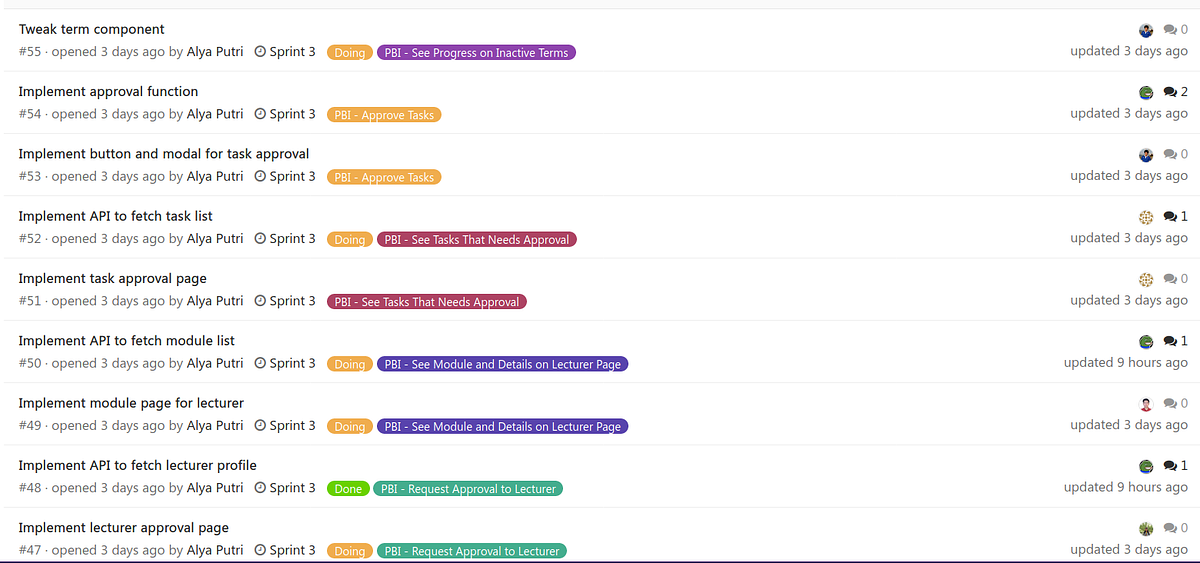The width and height of the screenshot is (1200, 563).
Task: Click the Doing label on issue #55
Action: (350, 53)
